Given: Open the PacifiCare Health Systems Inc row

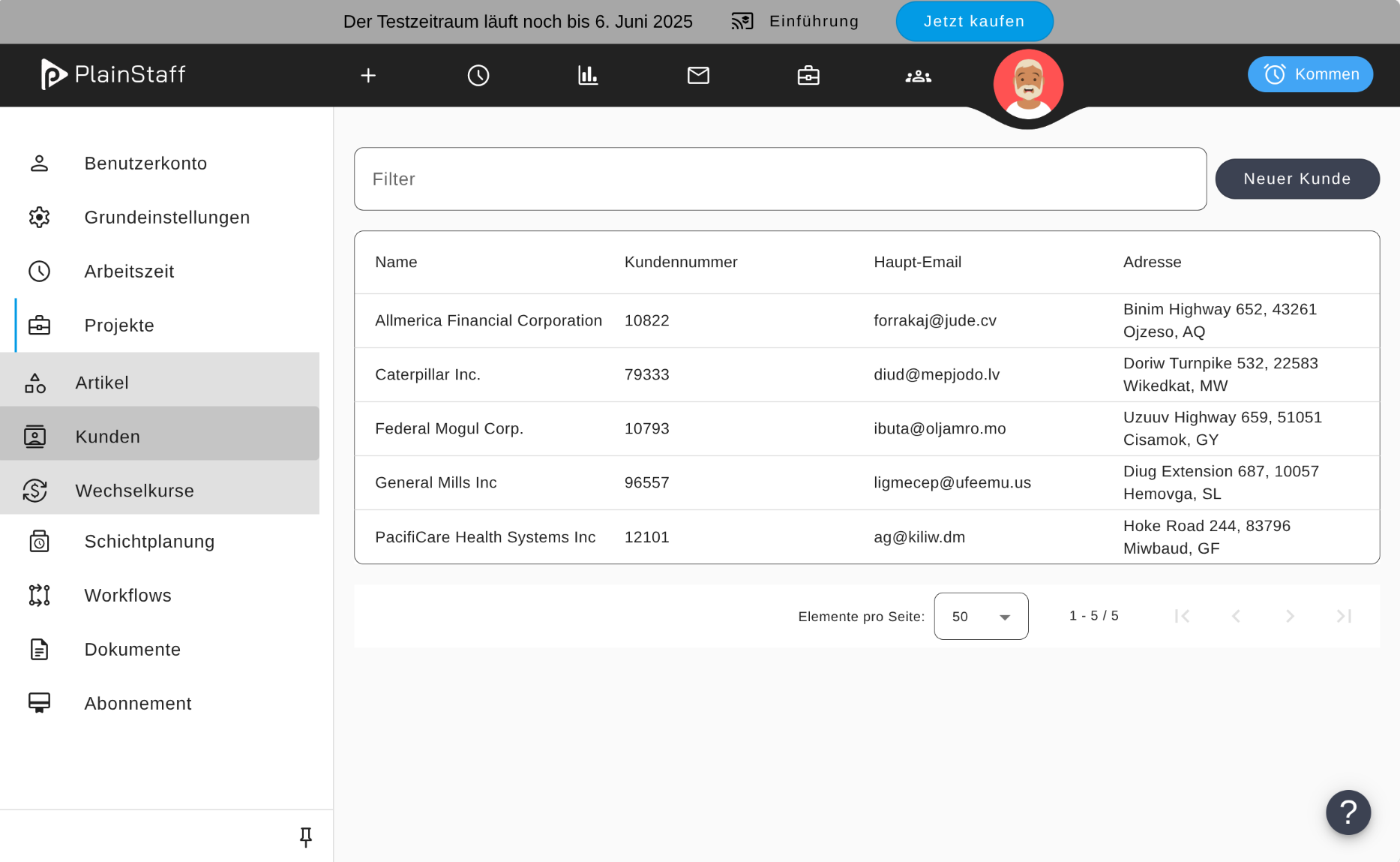Looking at the screenshot, I should [867, 536].
